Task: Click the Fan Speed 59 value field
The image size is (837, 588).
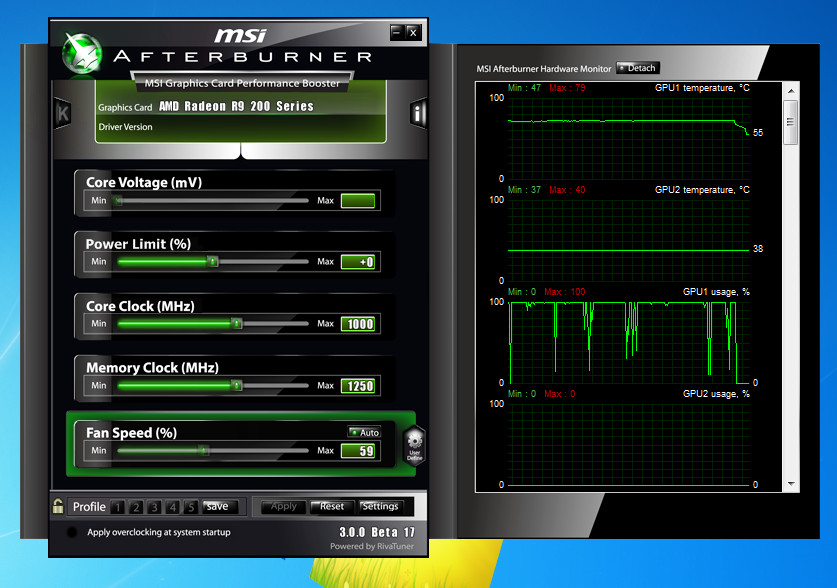Action: coord(358,451)
